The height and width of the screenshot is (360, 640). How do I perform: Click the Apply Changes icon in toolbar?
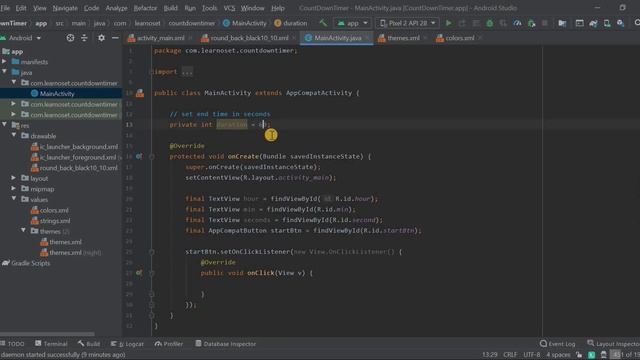tap(462, 23)
